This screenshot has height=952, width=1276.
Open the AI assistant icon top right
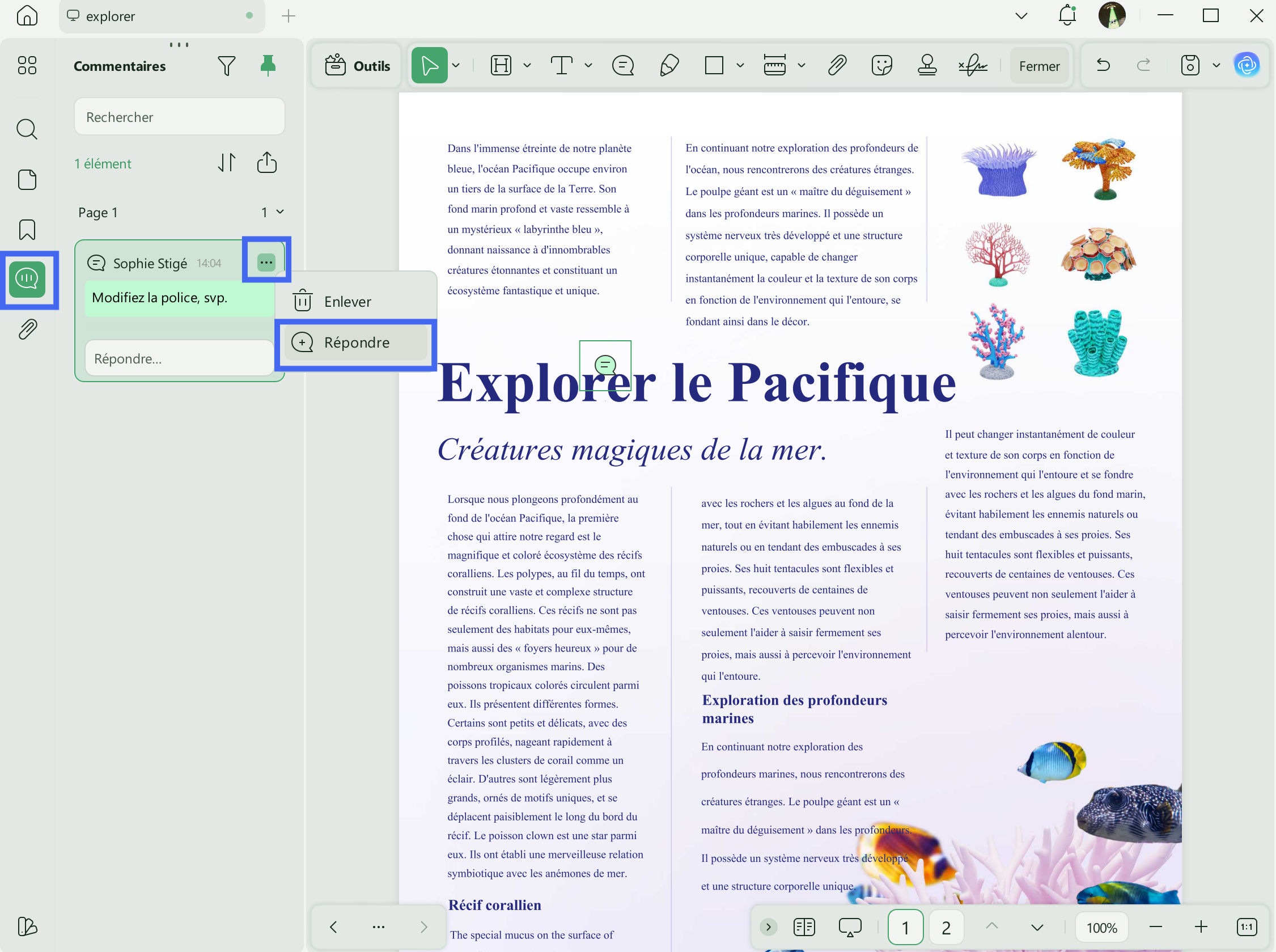1247,65
